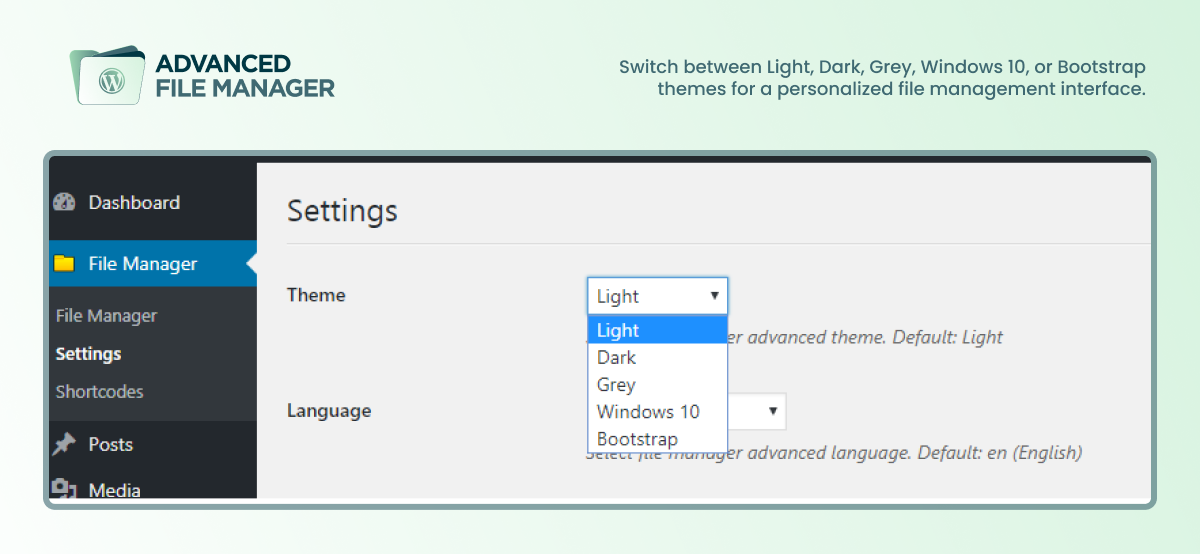
Task: Expand the Language dropdown arrow
Action: pyautogui.click(x=772, y=411)
